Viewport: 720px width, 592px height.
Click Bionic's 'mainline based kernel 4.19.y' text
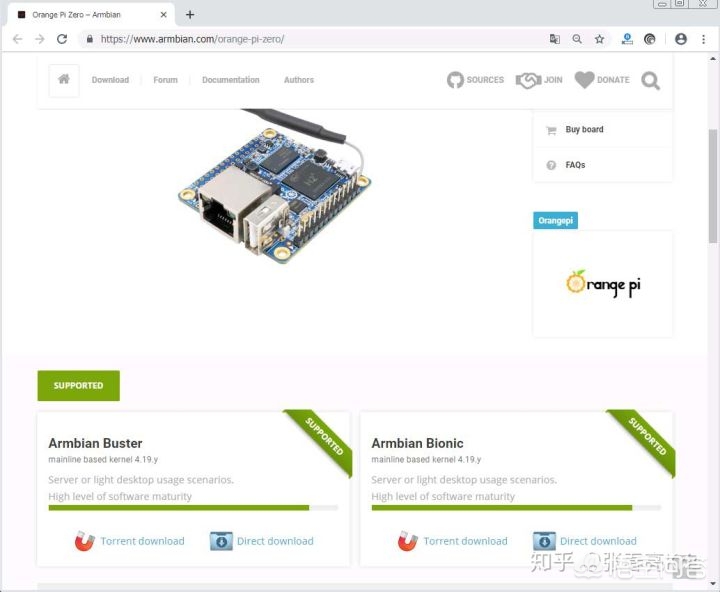(x=426, y=459)
